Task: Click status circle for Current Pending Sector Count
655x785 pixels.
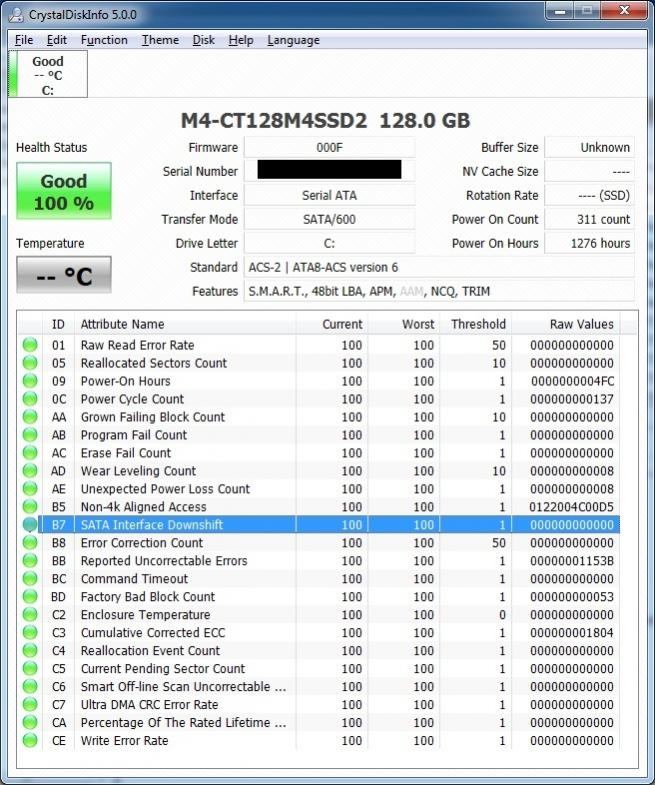Action: (x=30, y=669)
